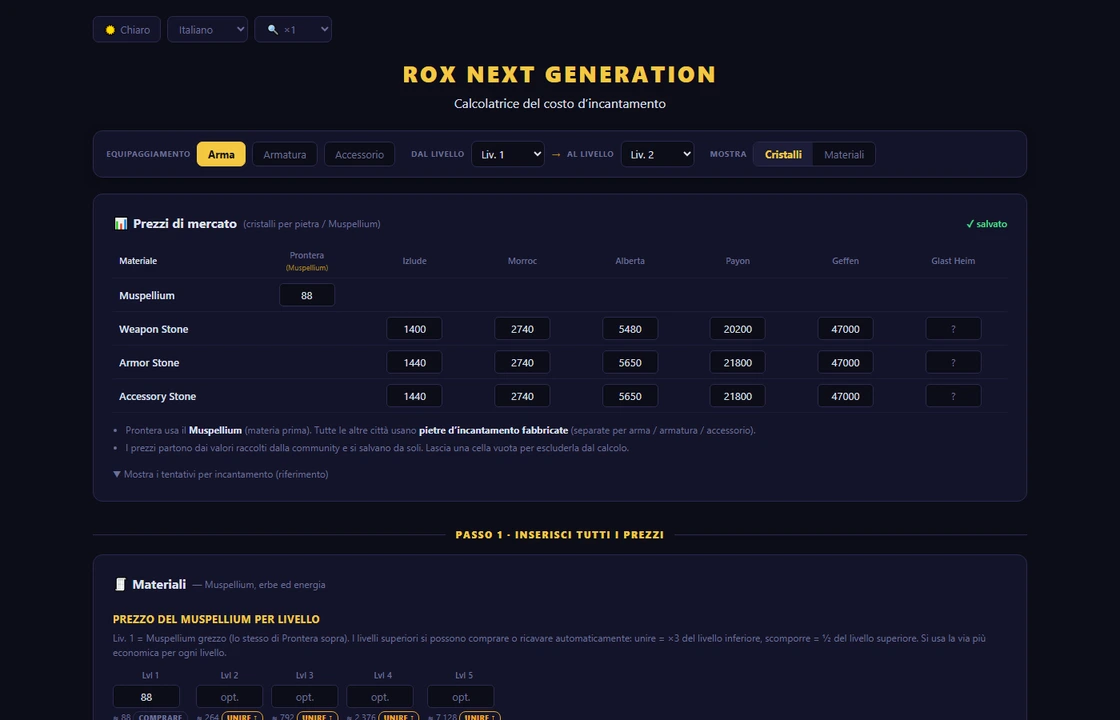Viewport: 1120px width, 720px height.
Task: Click the Prezzi di mercato heading
Action: (x=184, y=224)
